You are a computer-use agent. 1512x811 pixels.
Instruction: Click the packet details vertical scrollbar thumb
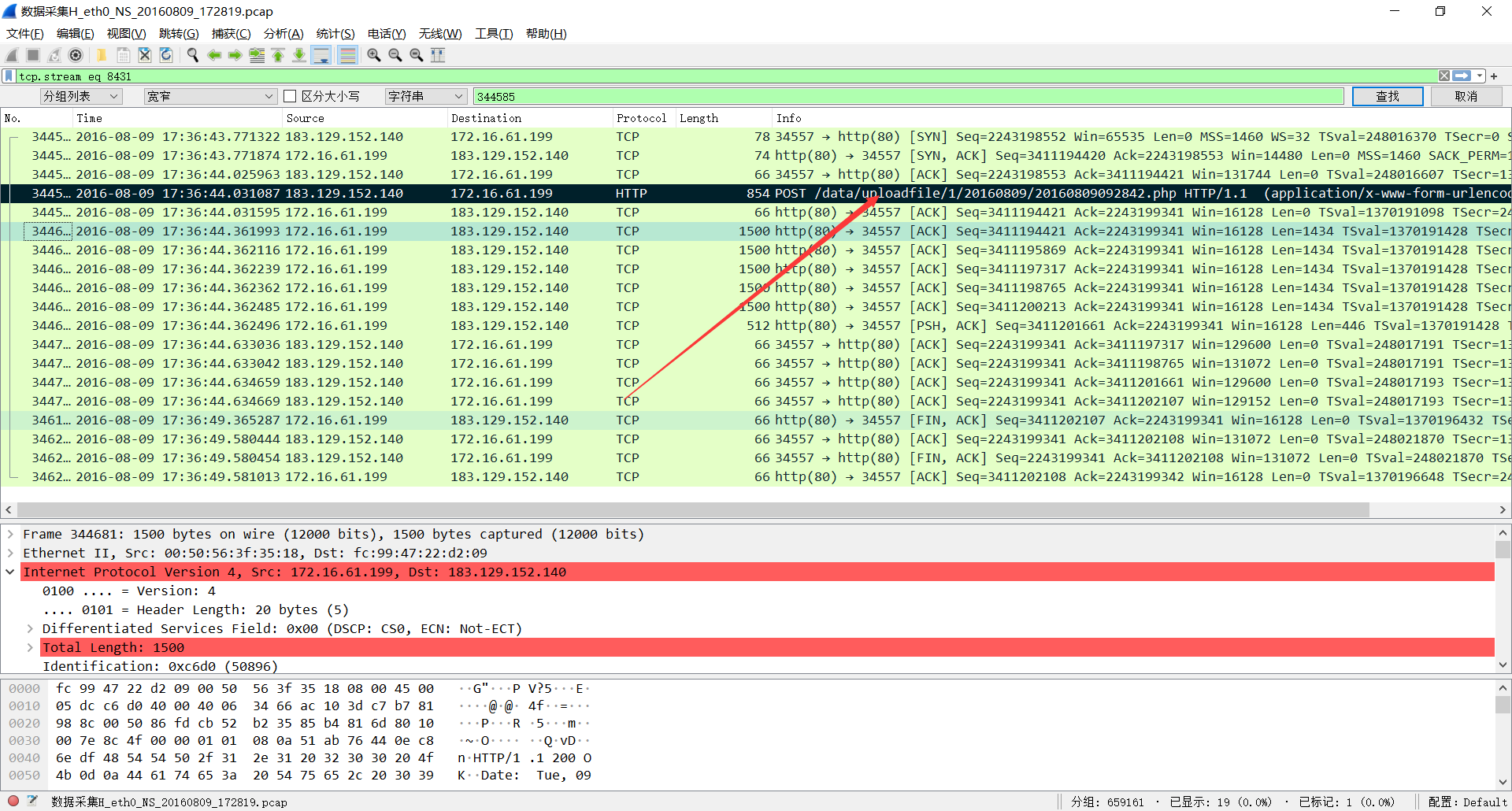tap(1503, 550)
